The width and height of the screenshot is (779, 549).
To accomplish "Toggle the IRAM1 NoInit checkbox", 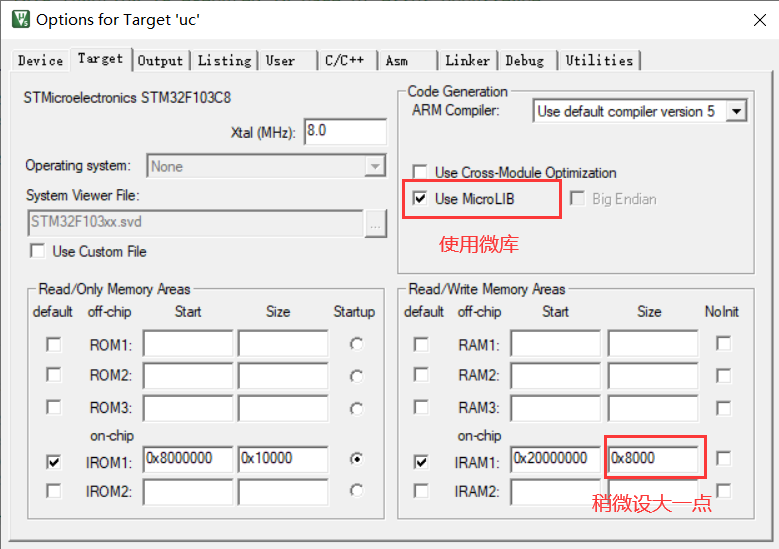I will 723,459.
